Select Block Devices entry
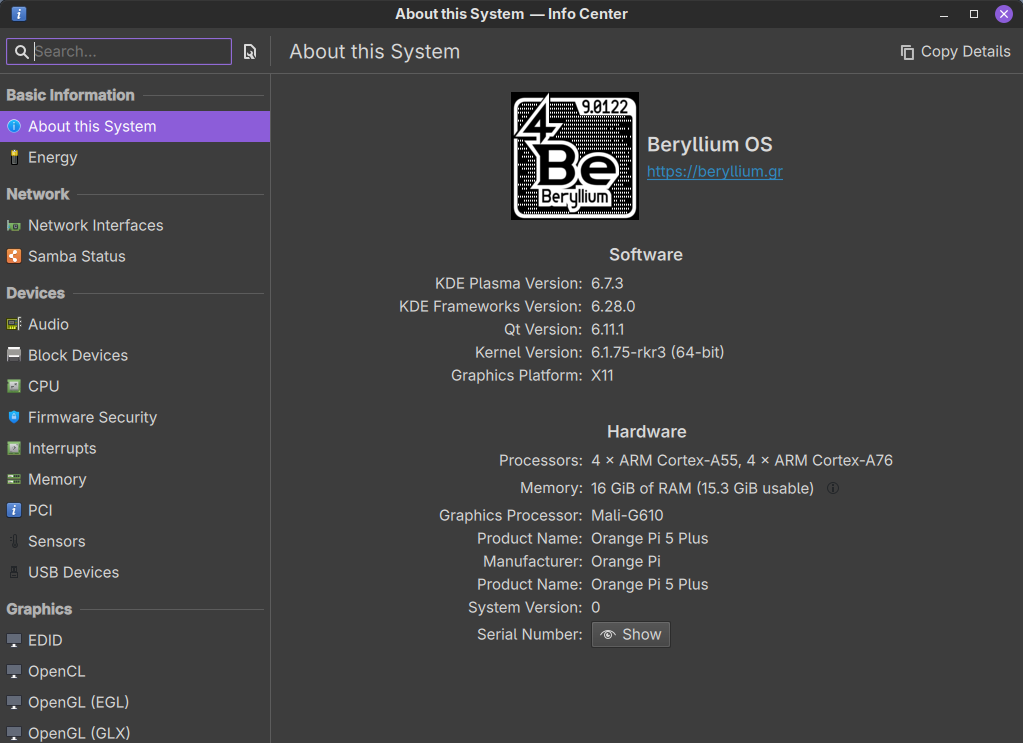The height and width of the screenshot is (743, 1023). point(135,355)
